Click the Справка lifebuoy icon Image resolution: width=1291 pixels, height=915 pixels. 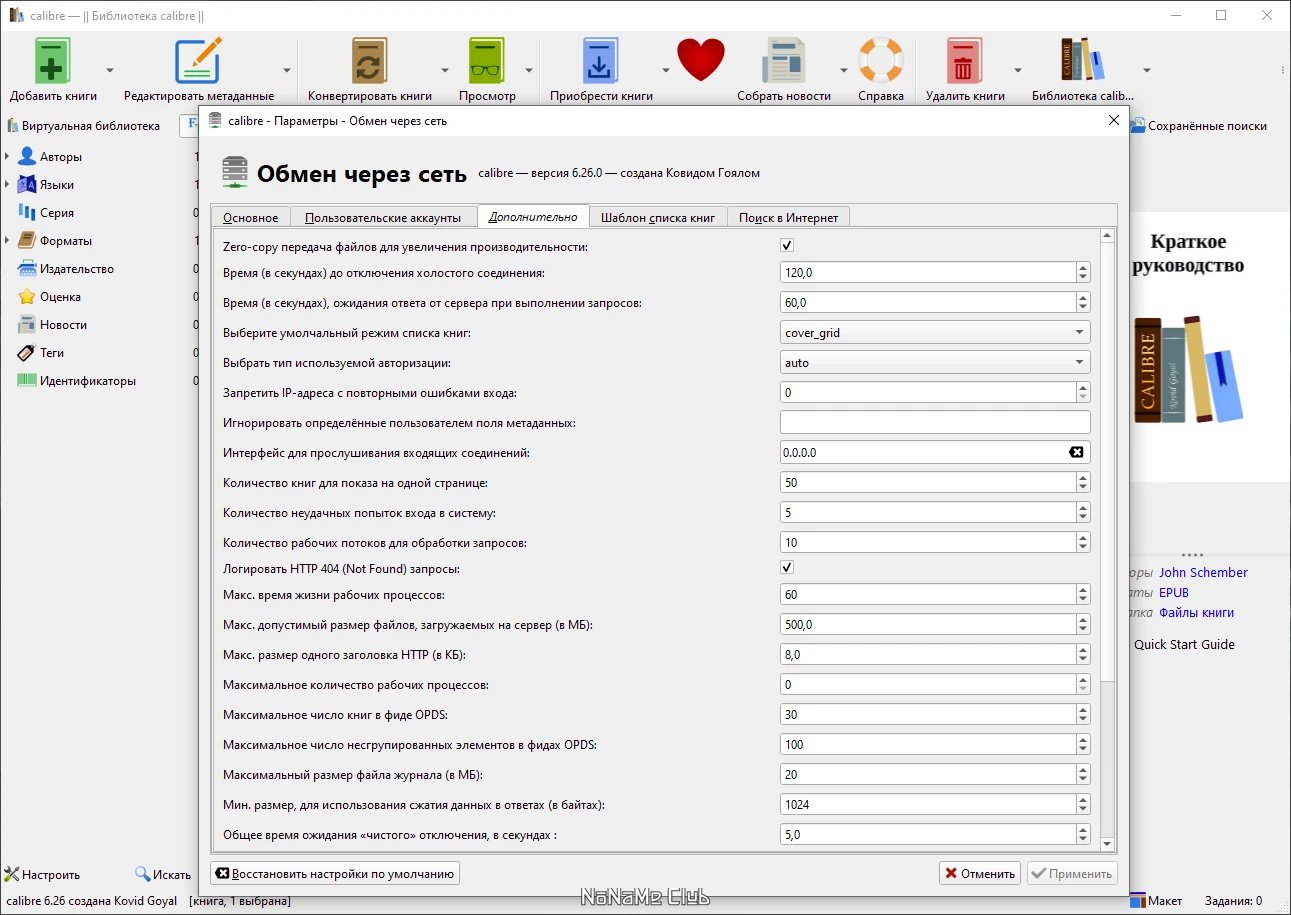tap(880, 61)
